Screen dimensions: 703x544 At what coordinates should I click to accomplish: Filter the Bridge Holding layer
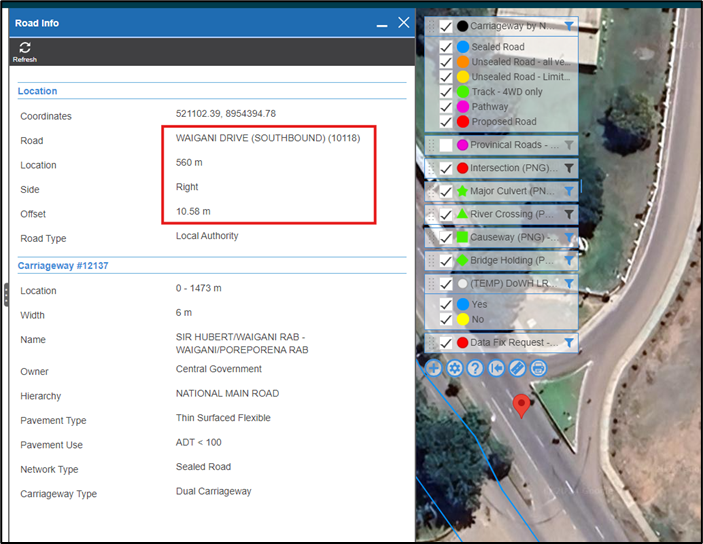point(568,261)
